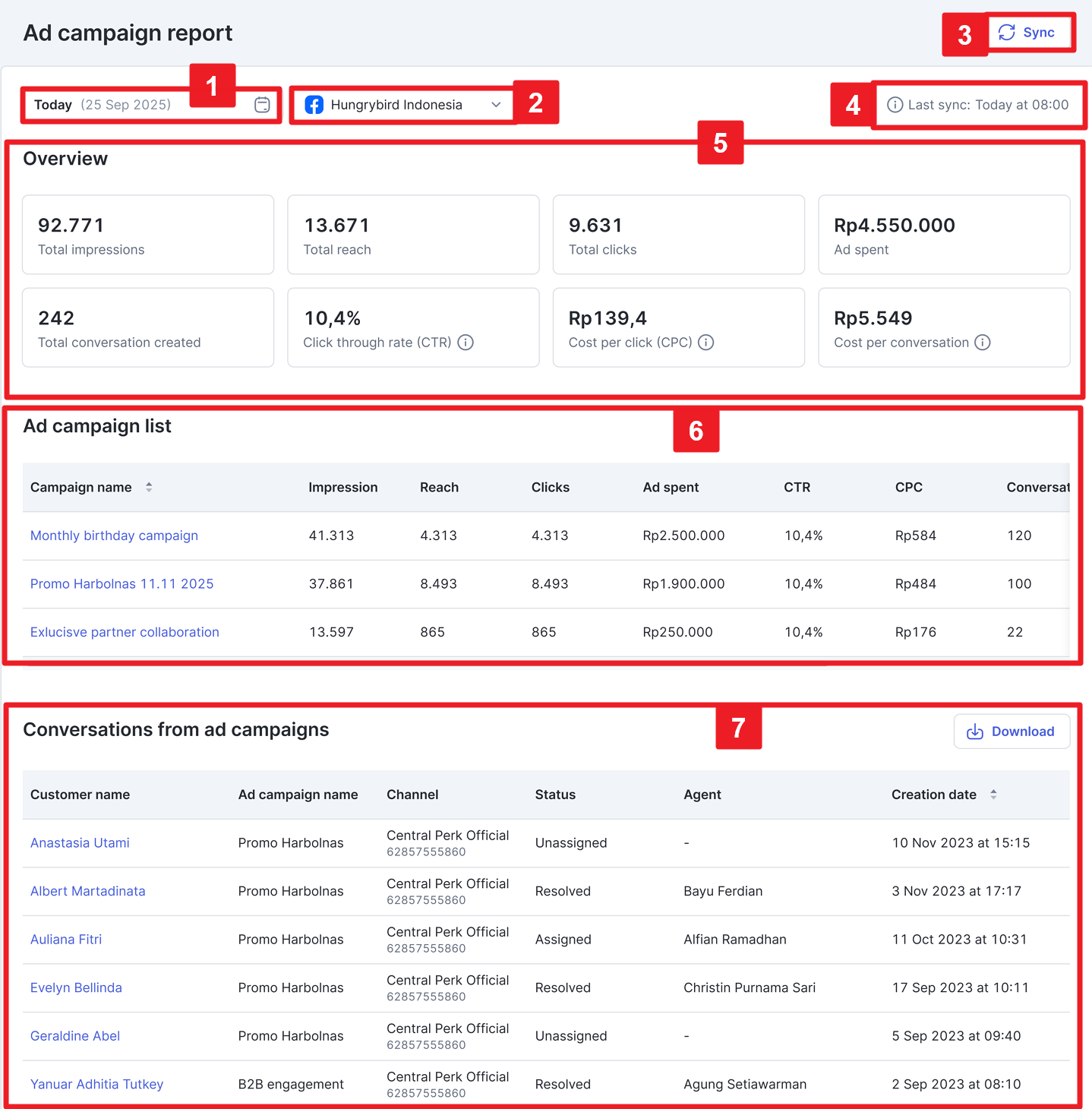This screenshot has height=1109, width=1092.
Task: Open Promo Harbolnas 11.11 2025 campaign
Action: point(122,584)
